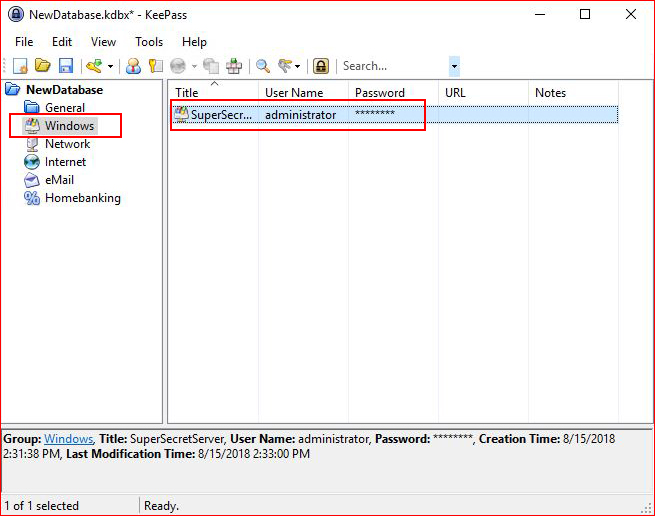655x516 pixels.
Task: Select the SuperSecr... entry title
Action: pos(221,115)
